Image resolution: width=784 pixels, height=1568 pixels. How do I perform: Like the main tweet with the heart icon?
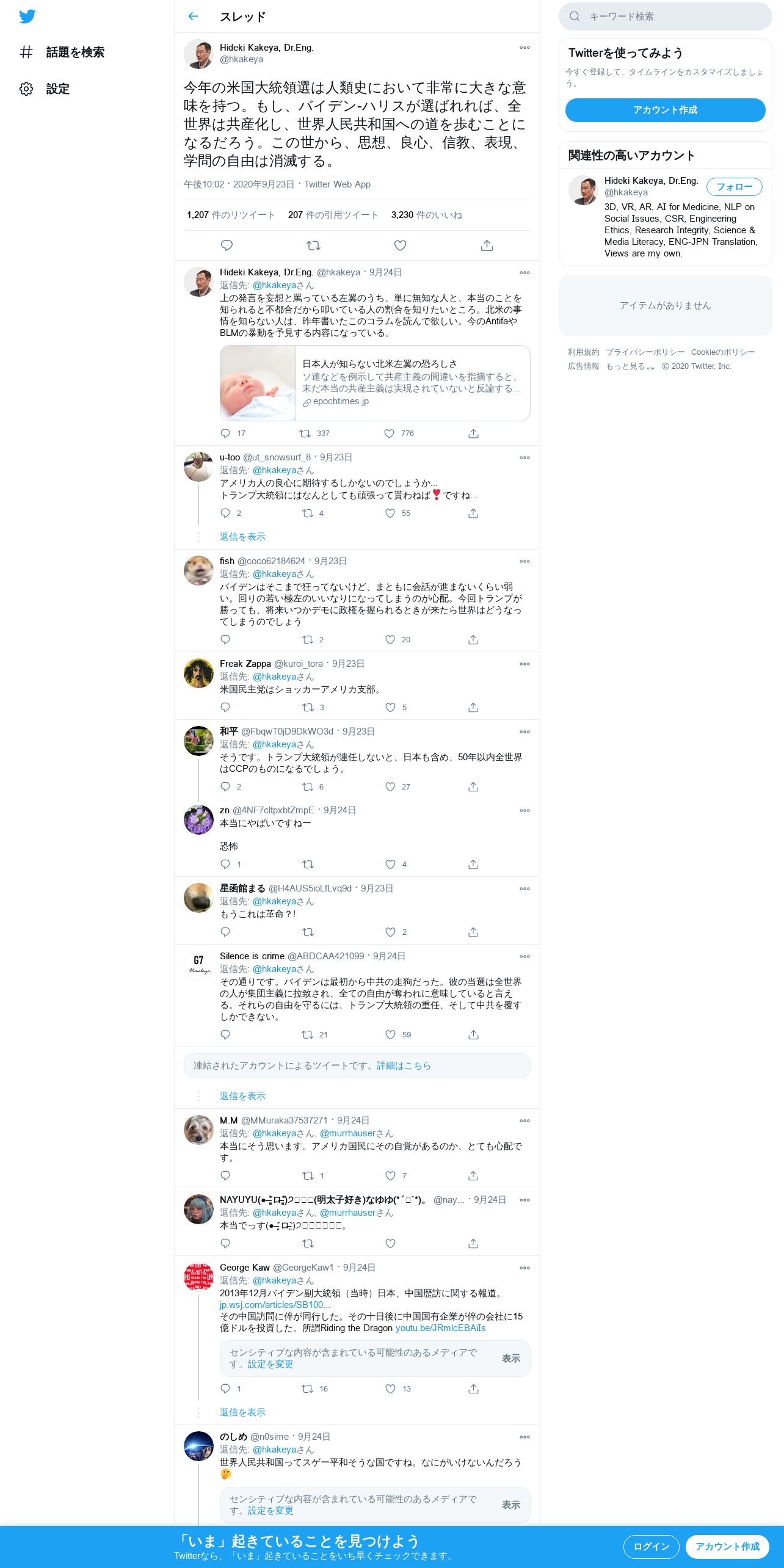(x=400, y=245)
